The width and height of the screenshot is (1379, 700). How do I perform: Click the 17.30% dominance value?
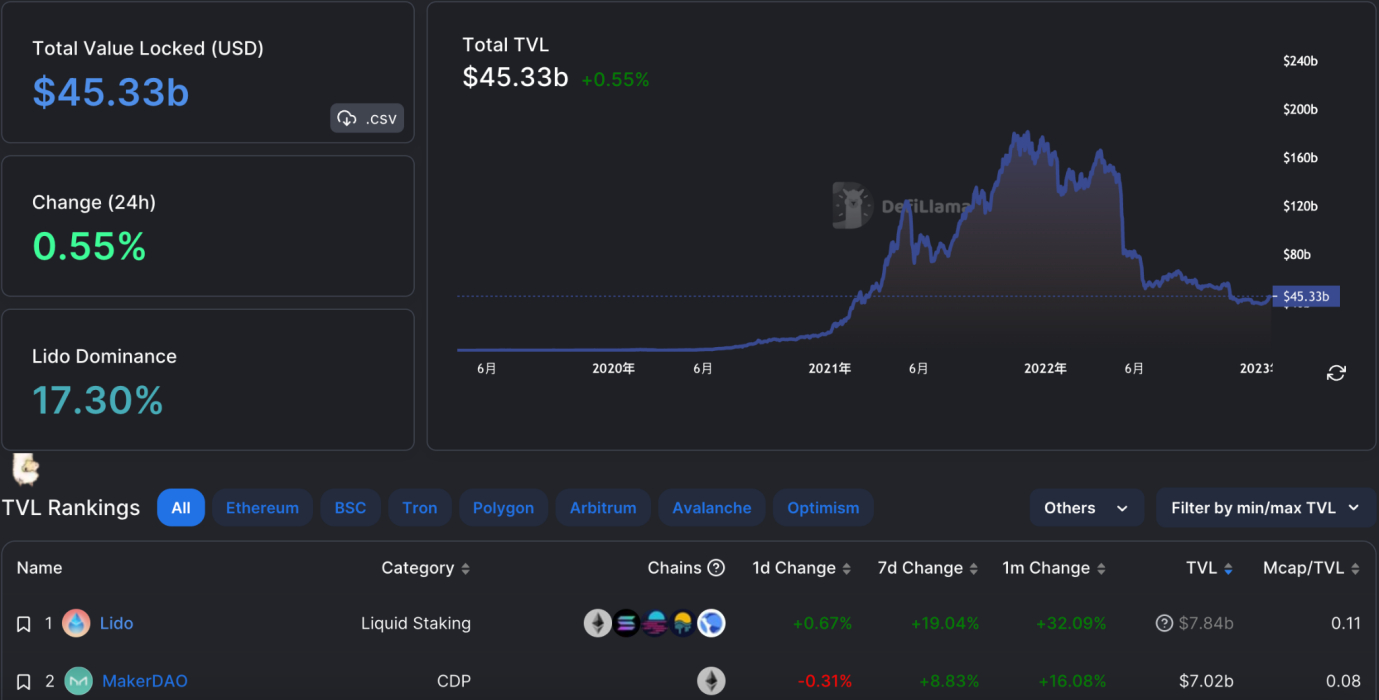coord(98,401)
